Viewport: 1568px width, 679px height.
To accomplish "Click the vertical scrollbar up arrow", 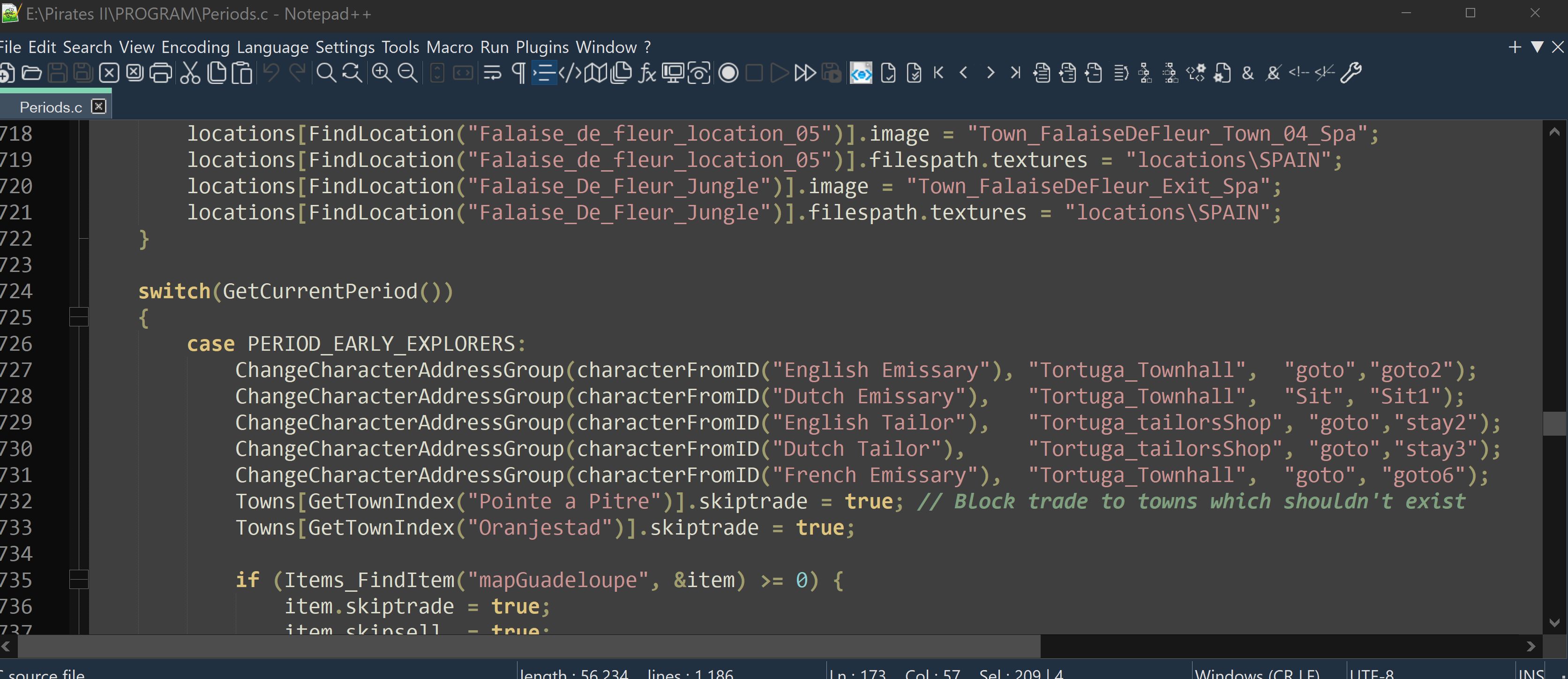I will [1554, 132].
